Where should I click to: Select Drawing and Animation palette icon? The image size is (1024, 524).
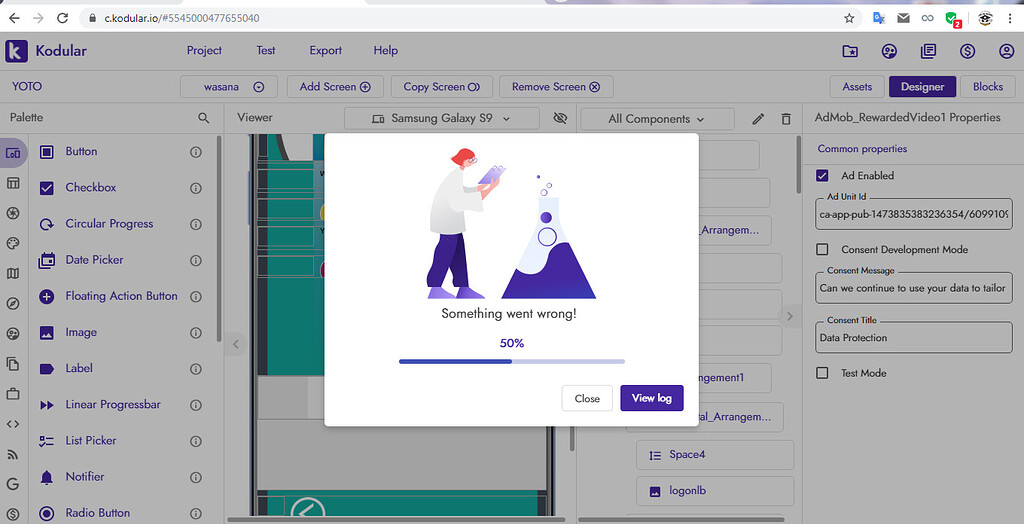click(13, 243)
